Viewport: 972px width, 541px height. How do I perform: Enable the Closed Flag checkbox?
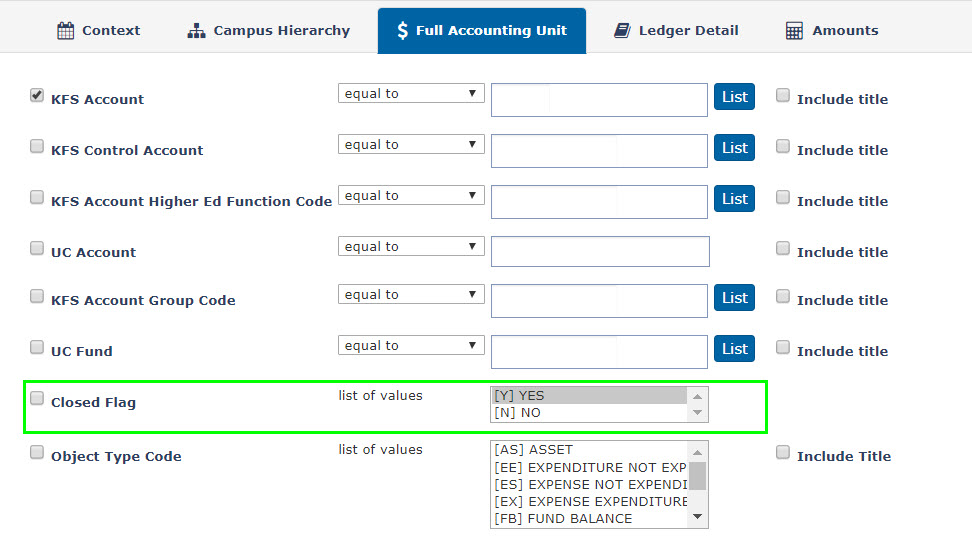(37, 398)
